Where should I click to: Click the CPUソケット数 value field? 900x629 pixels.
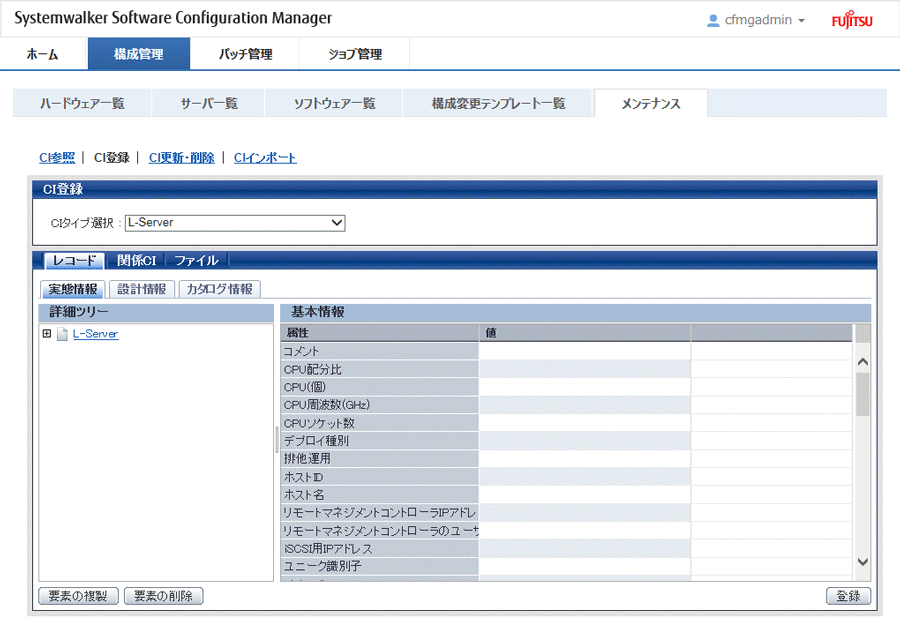[584, 423]
